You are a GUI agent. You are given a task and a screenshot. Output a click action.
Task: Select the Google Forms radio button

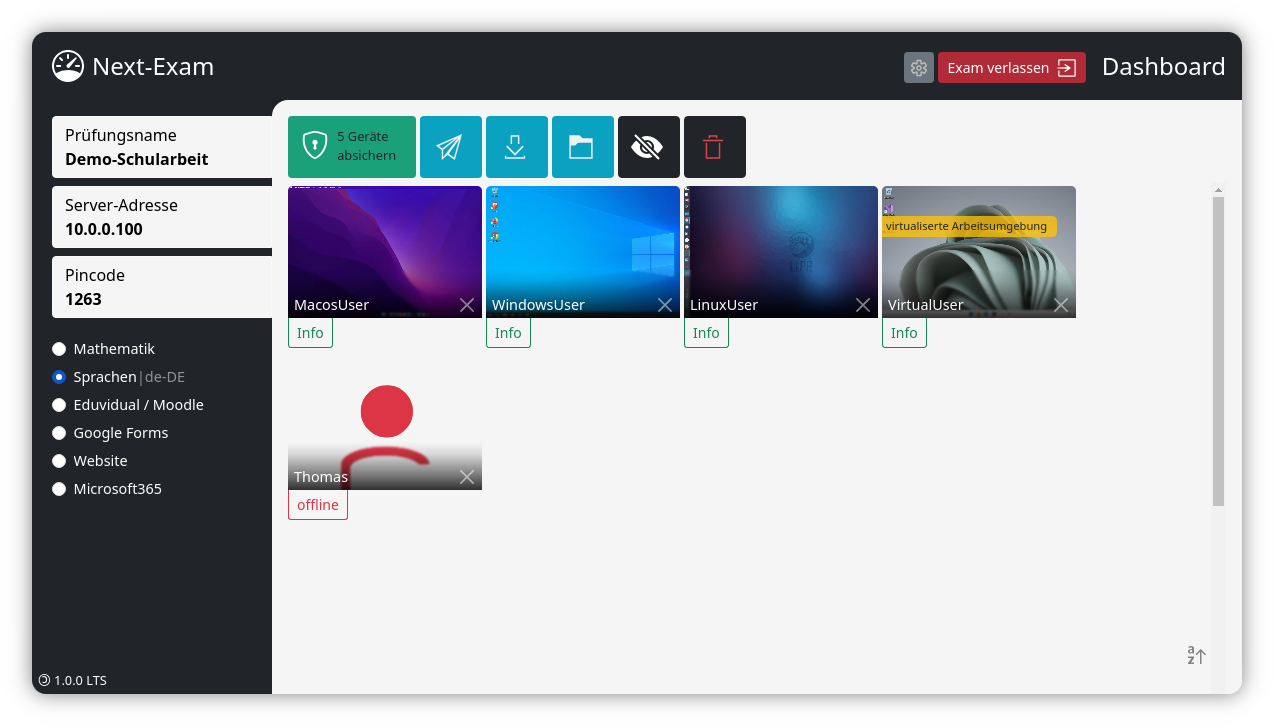59,433
